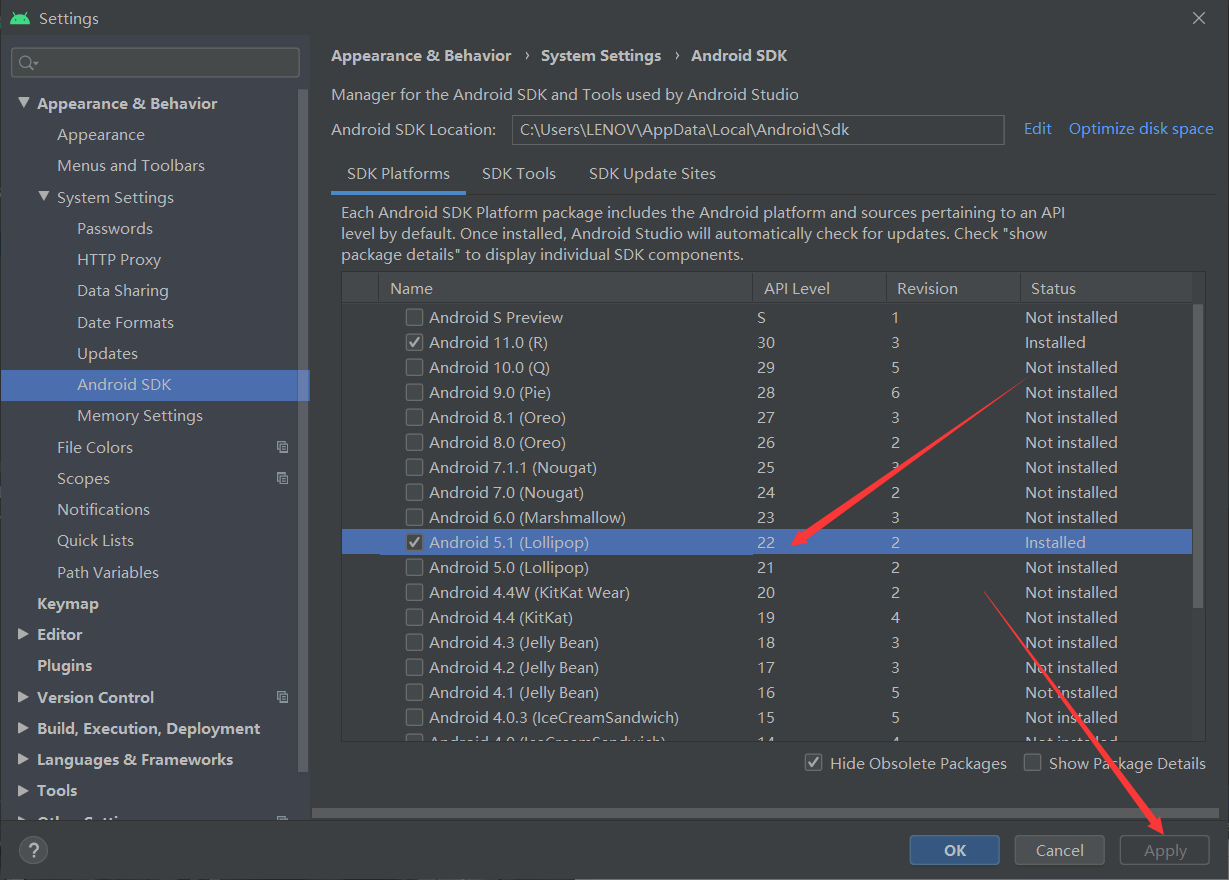Switch to the SDK Platforms tab
The width and height of the screenshot is (1229, 880).
click(x=398, y=174)
